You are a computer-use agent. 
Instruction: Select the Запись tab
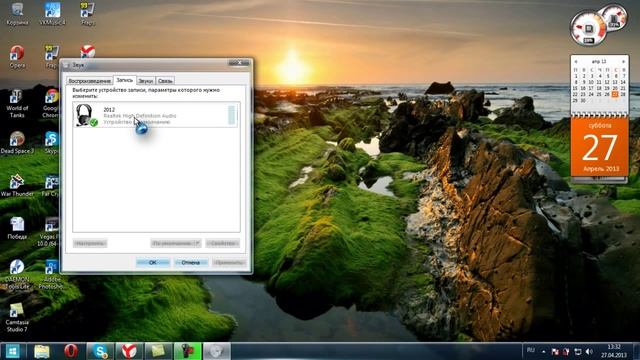point(124,80)
